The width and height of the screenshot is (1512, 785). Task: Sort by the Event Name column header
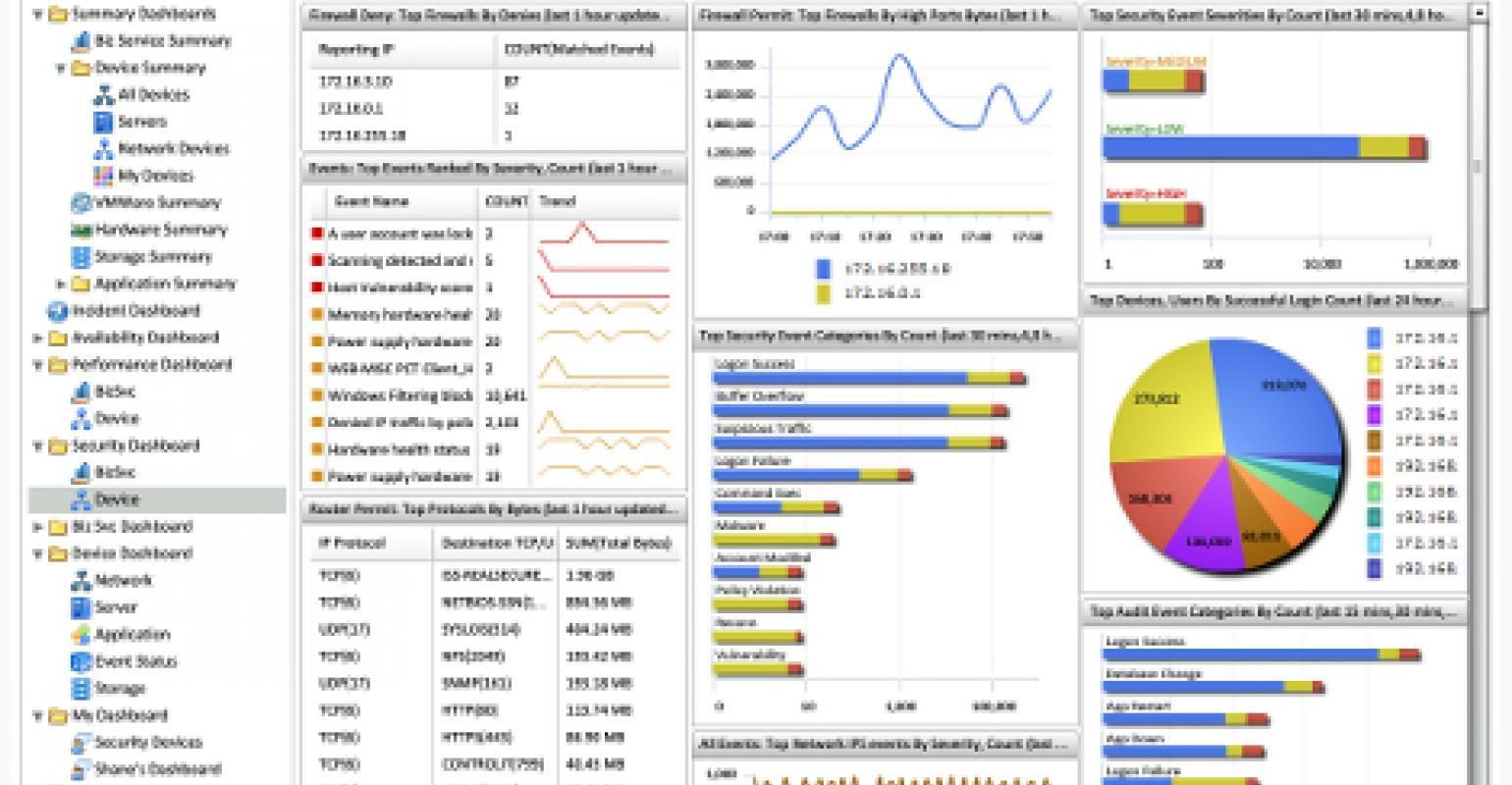point(404,201)
